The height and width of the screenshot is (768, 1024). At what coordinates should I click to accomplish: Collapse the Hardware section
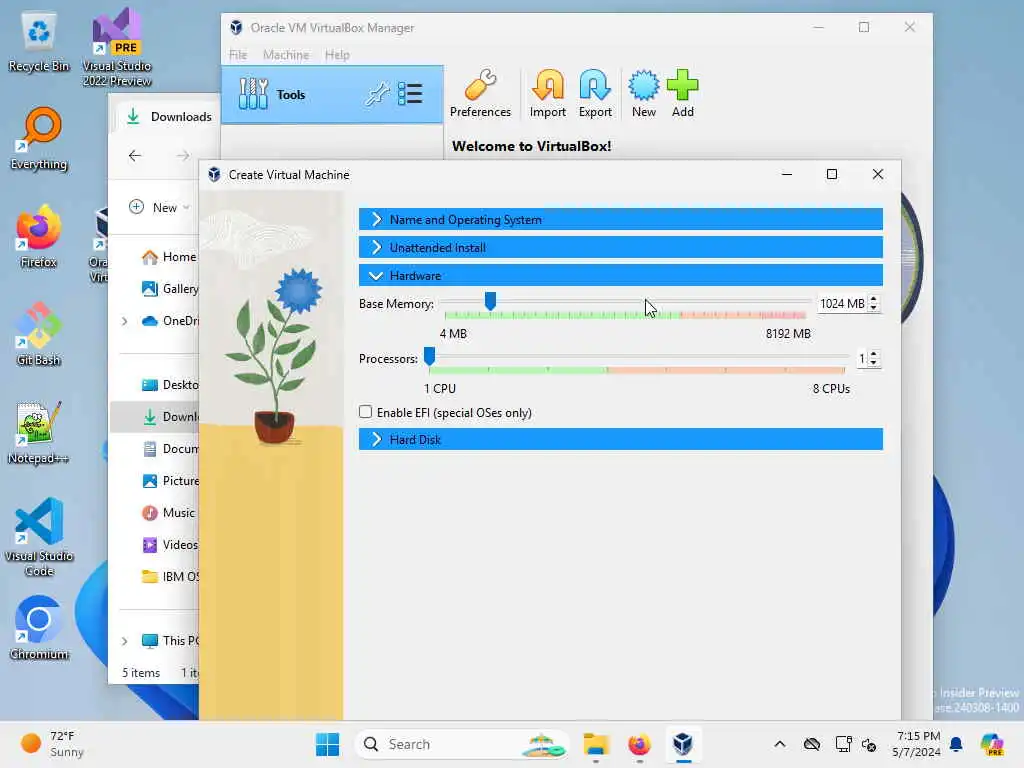pyautogui.click(x=620, y=276)
